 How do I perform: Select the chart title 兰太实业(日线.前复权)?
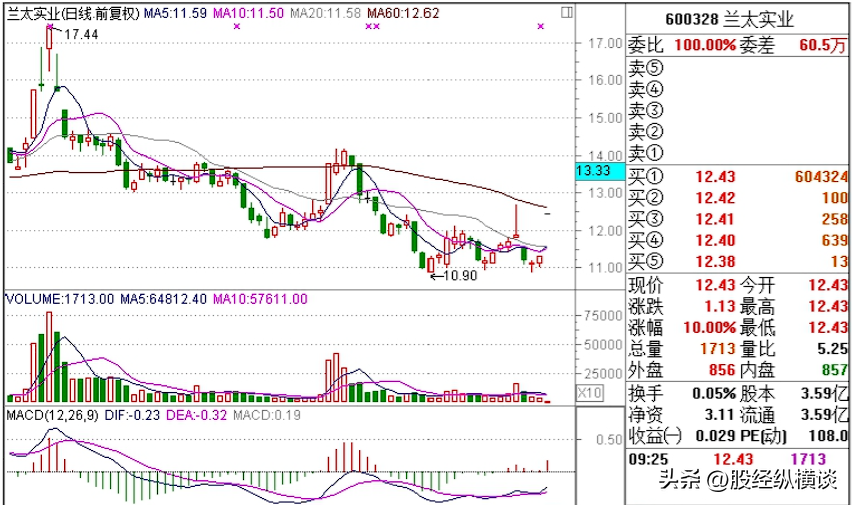(73, 13)
